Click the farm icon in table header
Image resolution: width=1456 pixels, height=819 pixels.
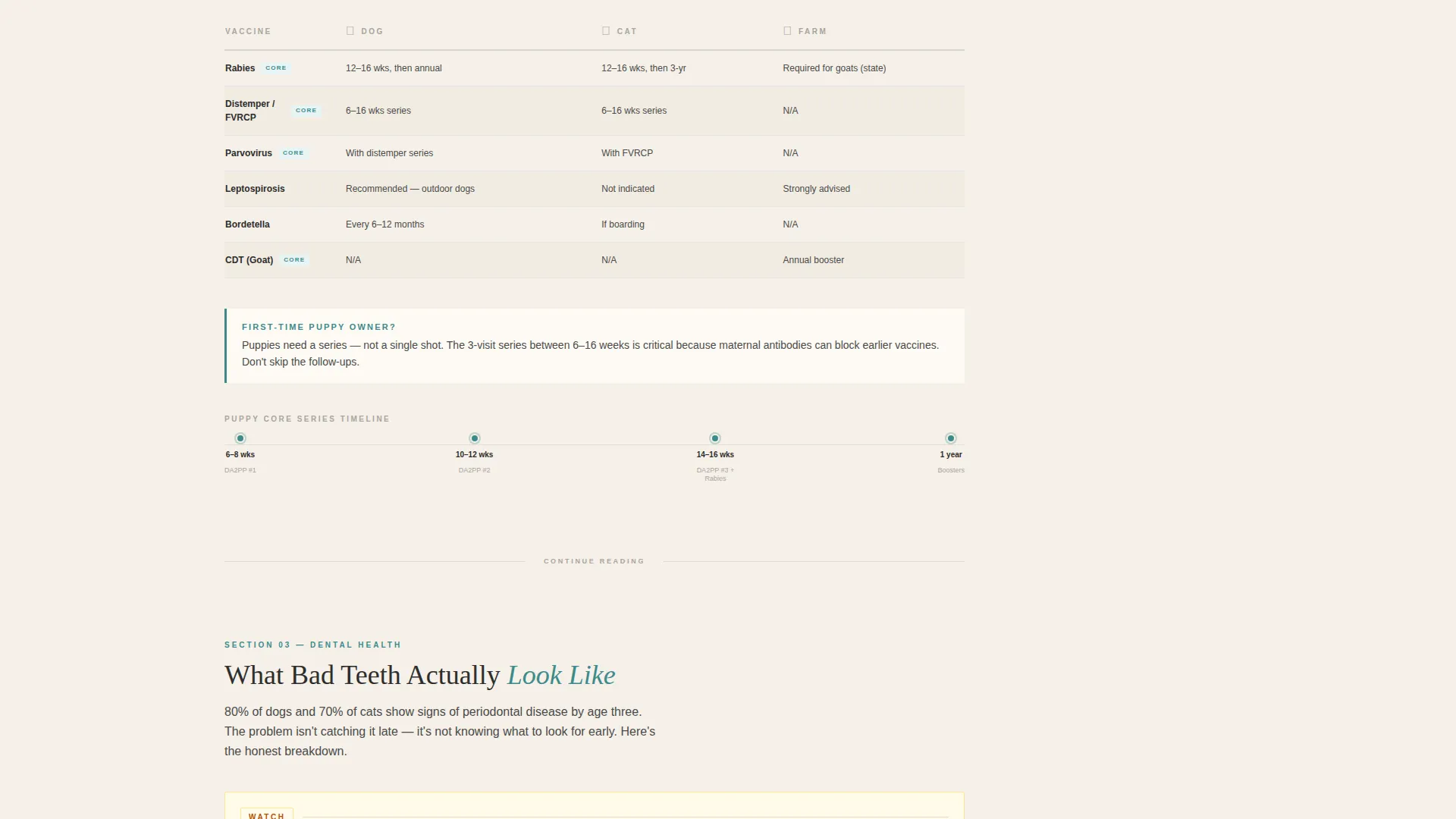[x=787, y=31]
